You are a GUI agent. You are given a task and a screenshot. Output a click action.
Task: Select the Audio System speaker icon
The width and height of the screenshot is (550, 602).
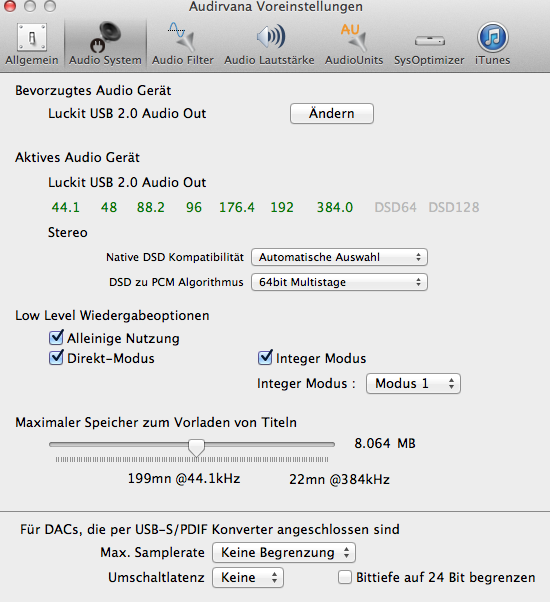coord(105,37)
